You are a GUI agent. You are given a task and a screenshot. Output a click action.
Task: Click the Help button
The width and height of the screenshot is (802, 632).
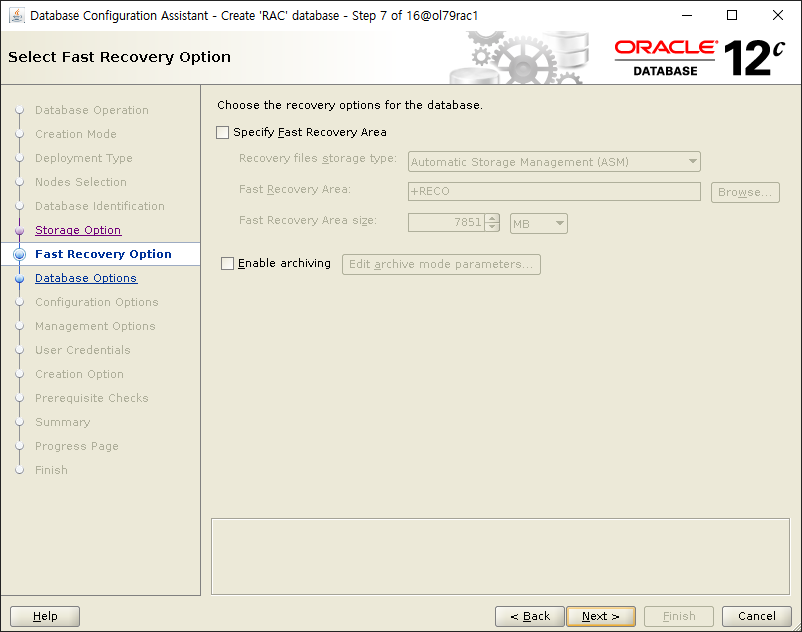[45, 616]
